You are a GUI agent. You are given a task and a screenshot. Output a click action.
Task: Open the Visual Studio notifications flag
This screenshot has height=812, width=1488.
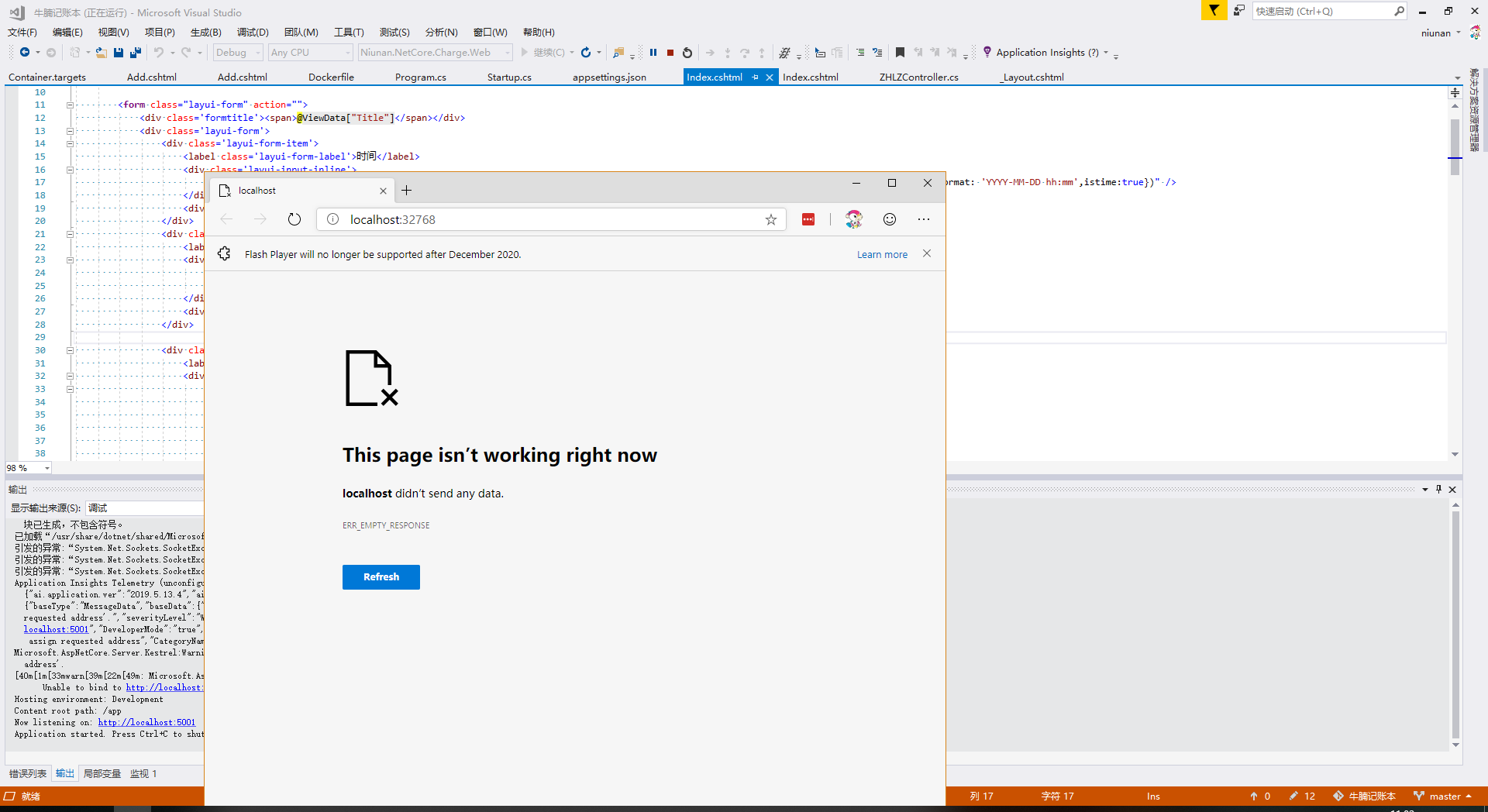[1214, 11]
